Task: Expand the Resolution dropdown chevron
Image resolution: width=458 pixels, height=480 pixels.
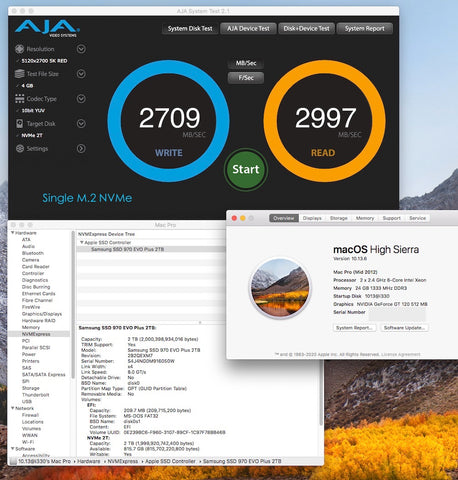Action: pos(81,49)
